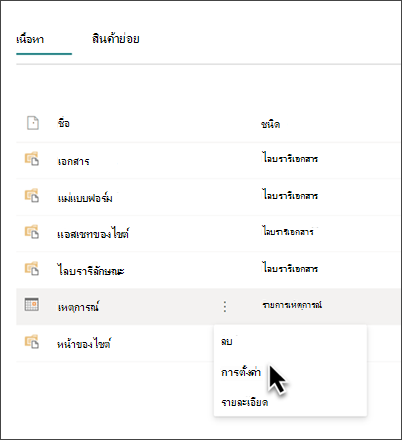
Task: Open the เอกสาร library link
Action: 74,162
